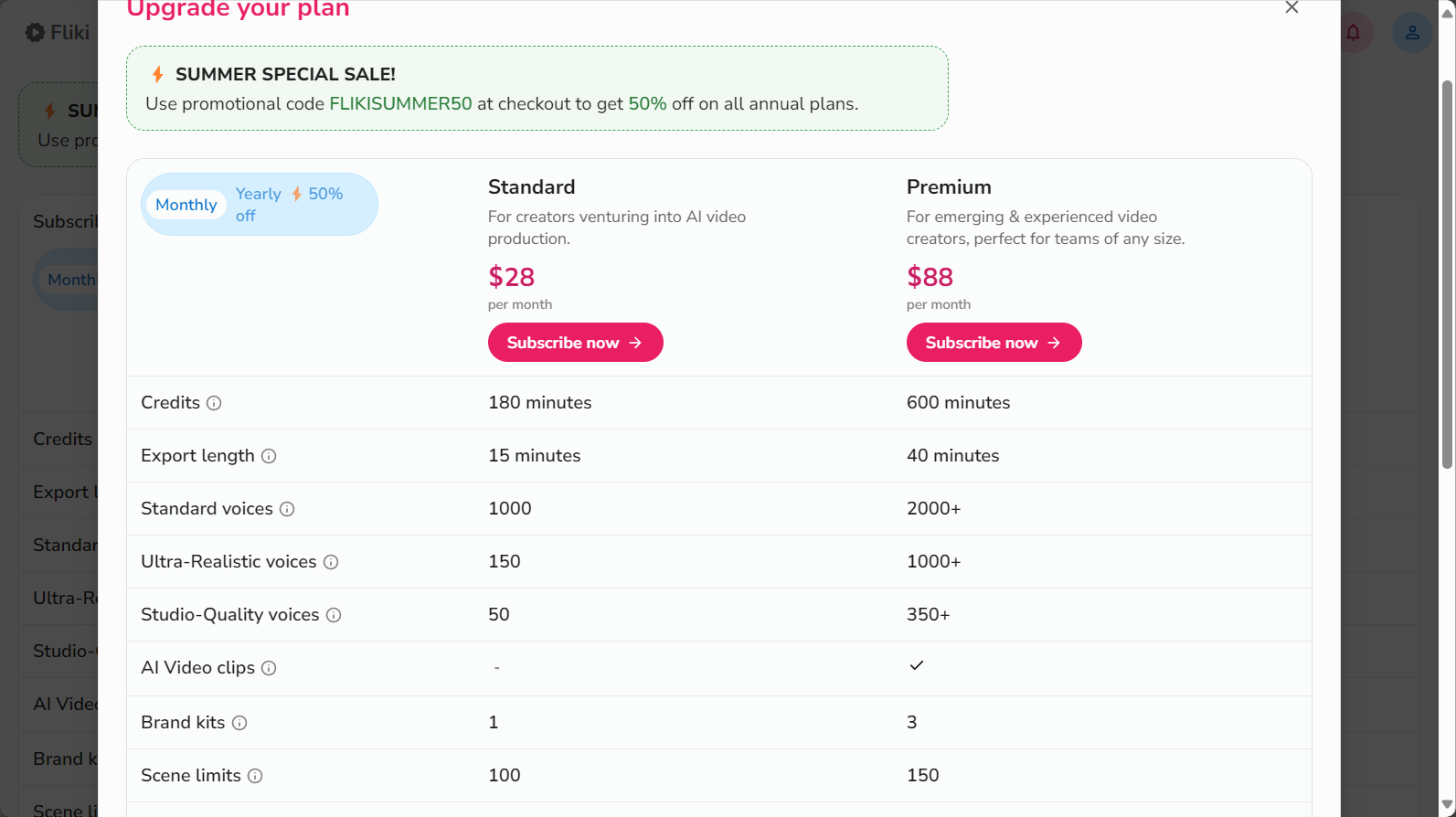
Task: Click the Fliki logo
Action: coord(57,33)
